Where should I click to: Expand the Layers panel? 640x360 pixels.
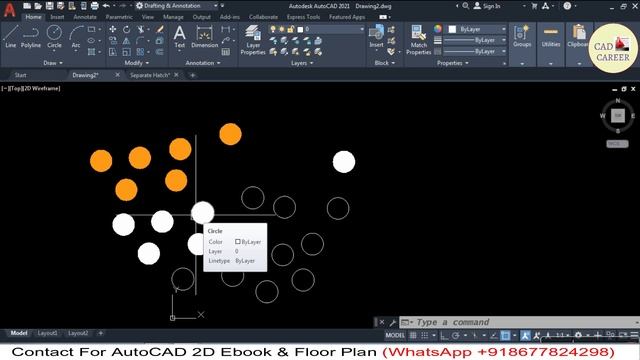302,63
